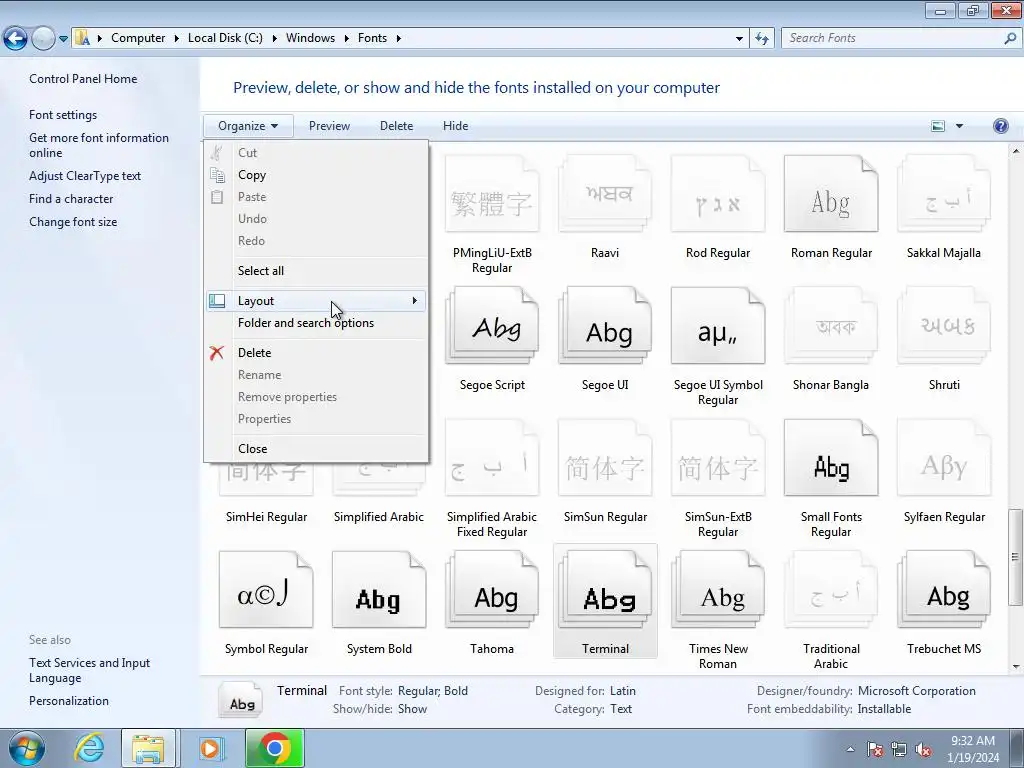The image size is (1024, 768).
Task: Click the search magnifier icon
Action: (x=1010, y=38)
